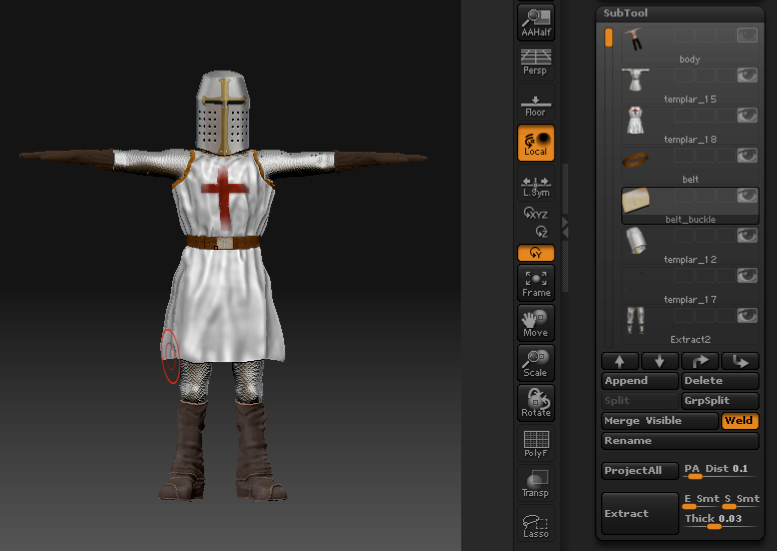Click the panel divider arrows
The height and width of the screenshot is (551, 777).
coord(565,227)
